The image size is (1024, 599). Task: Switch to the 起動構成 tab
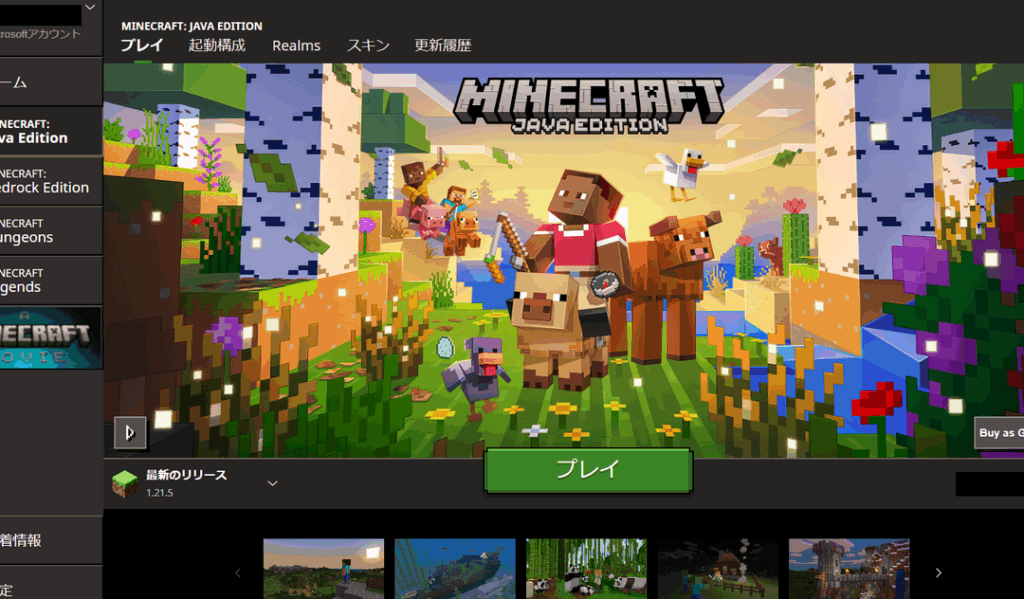point(217,45)
